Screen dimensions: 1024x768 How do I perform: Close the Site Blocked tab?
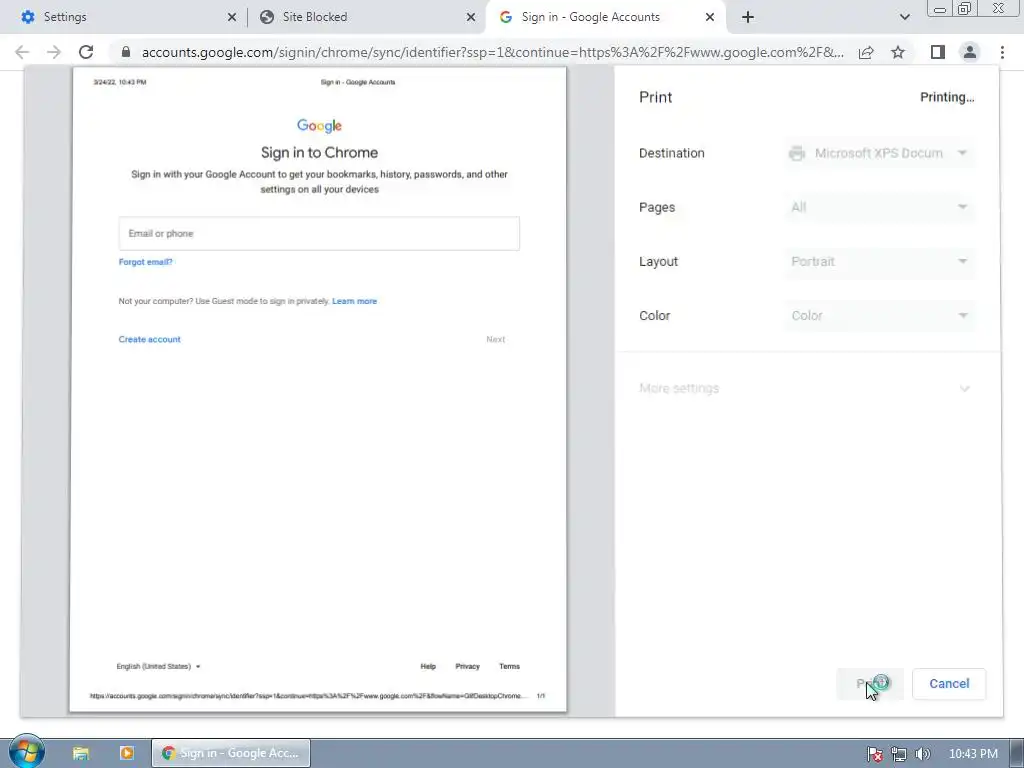(471, 17)
